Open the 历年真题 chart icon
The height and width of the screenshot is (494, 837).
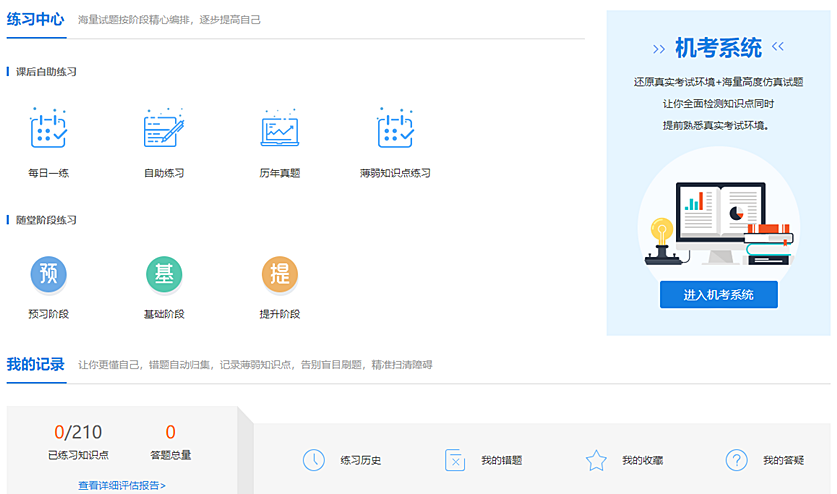click(280, 128)
